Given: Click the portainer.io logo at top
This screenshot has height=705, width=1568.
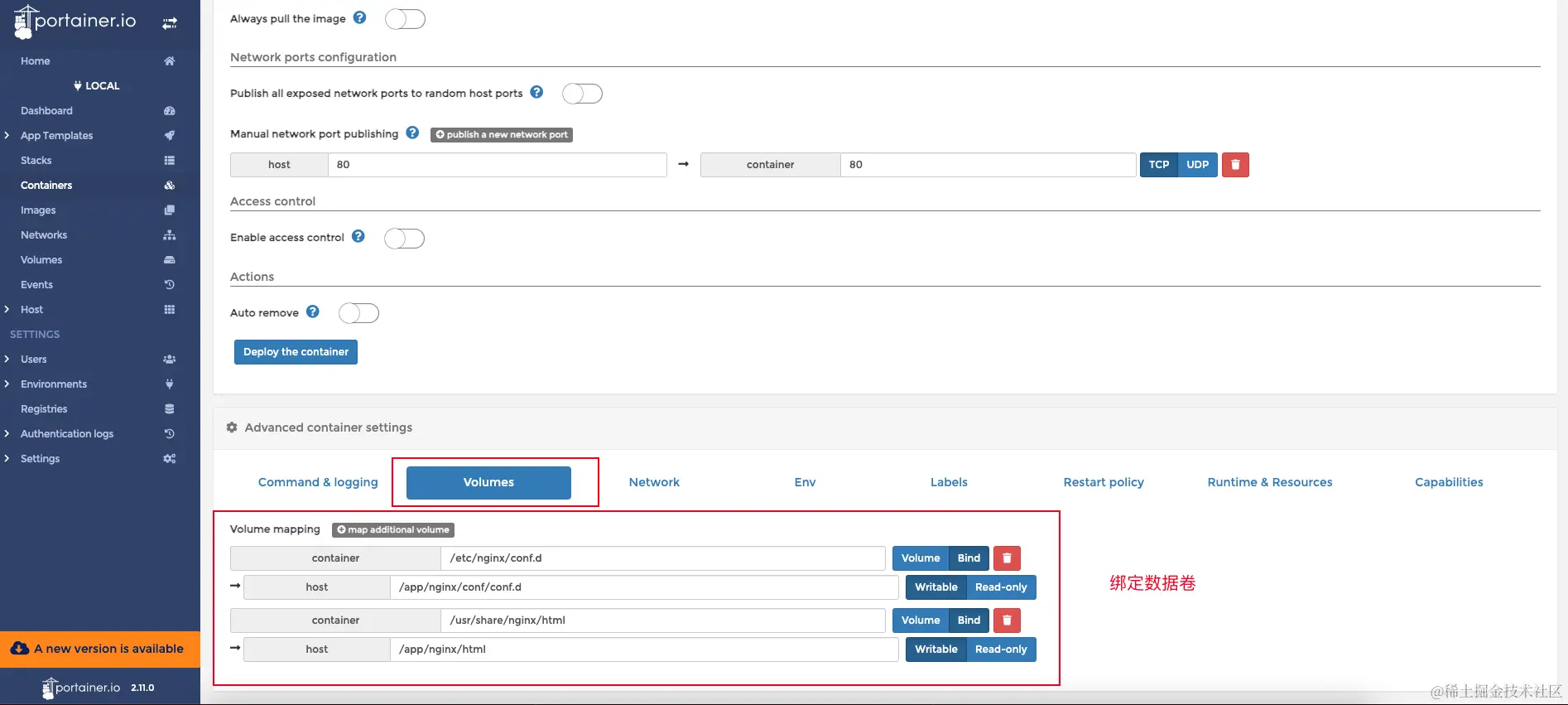Looking at the screenshot, I should tap(75, 22).
